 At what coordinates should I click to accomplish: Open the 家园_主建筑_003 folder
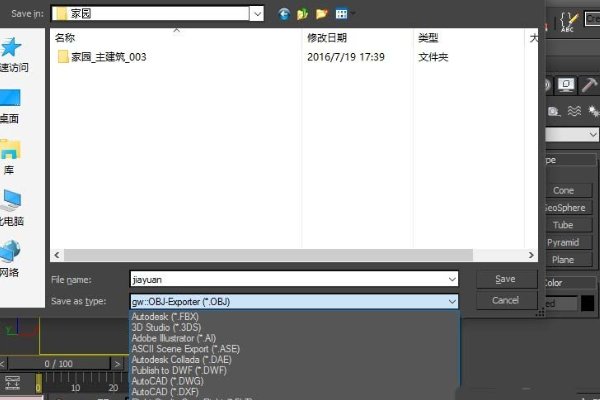tap(108, 57)
